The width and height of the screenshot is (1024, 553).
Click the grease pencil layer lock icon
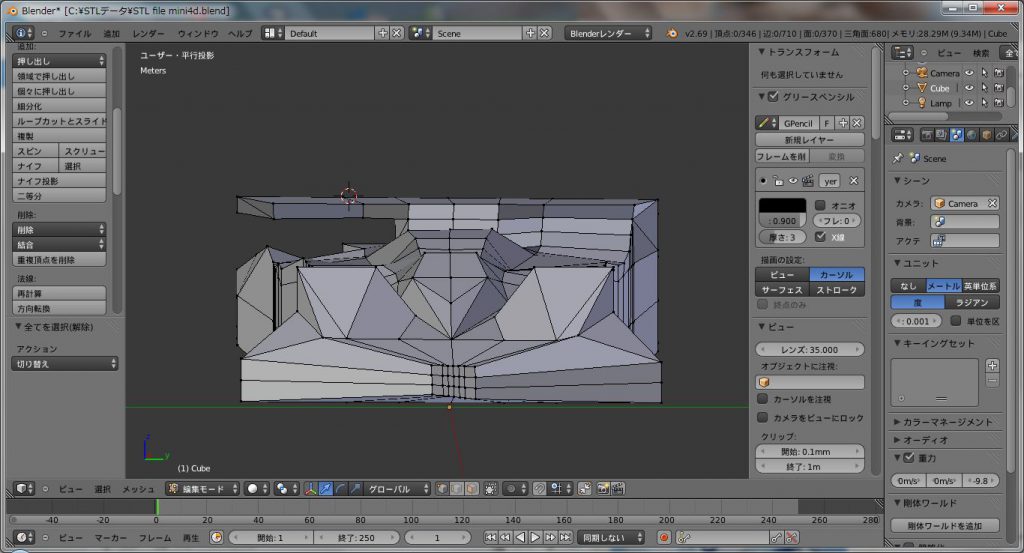coord(778,181)
